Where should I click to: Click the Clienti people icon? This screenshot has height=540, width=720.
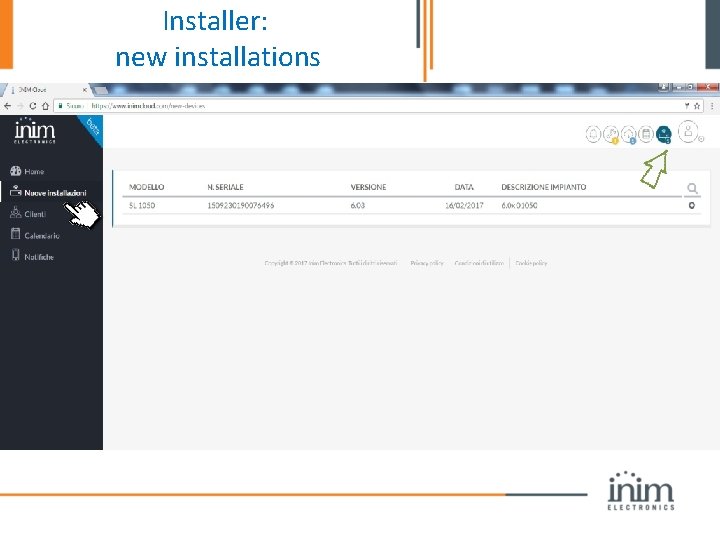[16, 212]
